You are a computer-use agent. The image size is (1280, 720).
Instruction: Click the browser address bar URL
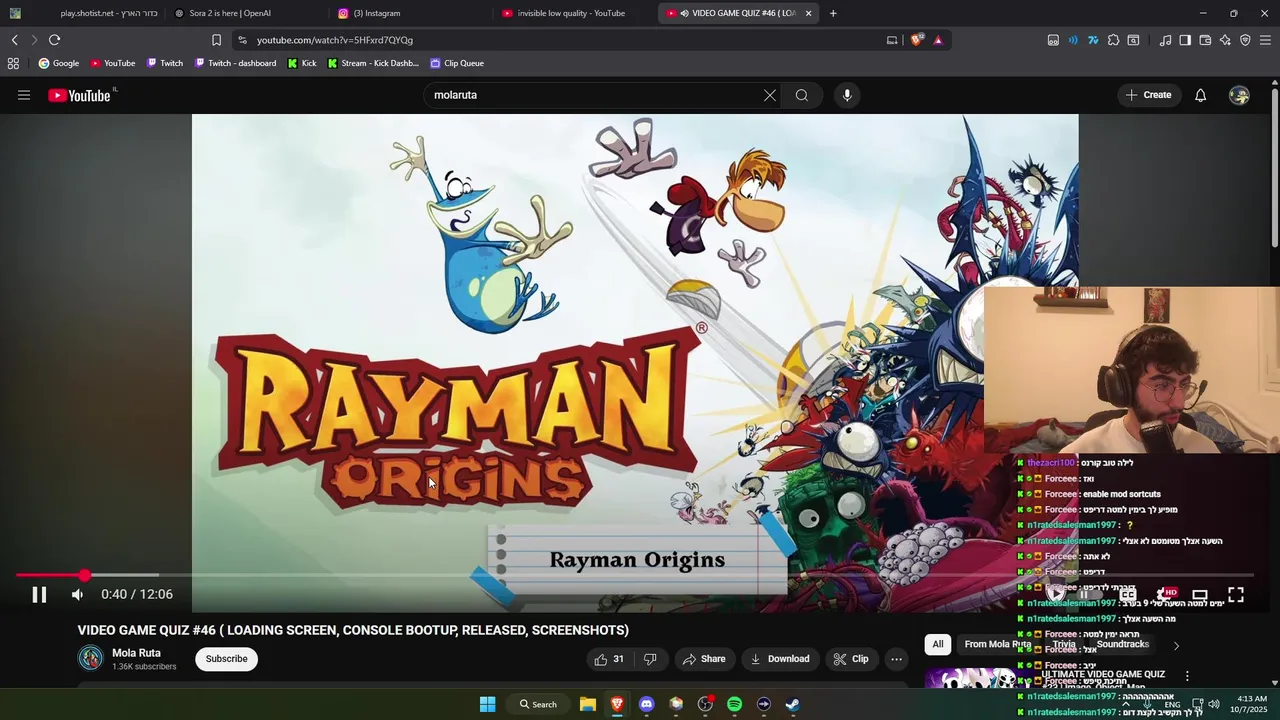(334, 40)
